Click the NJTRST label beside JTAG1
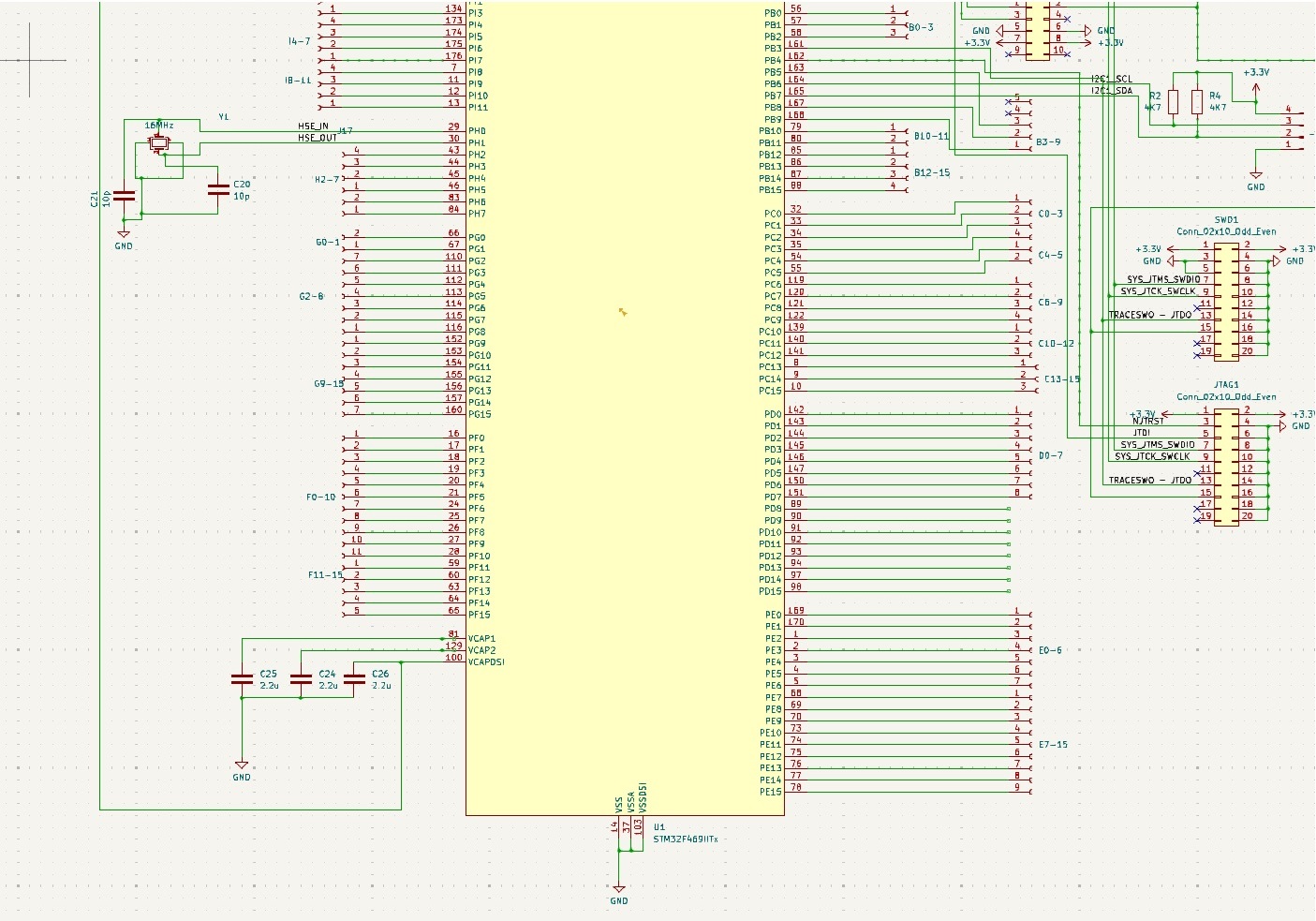Image resolution: width=1316 pixels, height=921 pixels. (x=1148, y=422)
